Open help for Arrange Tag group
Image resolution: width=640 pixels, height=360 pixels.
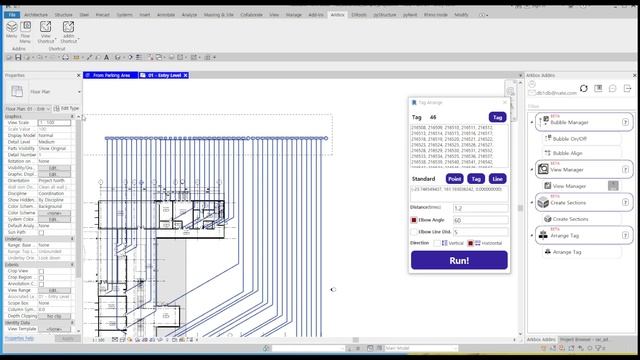coord(625,236)
